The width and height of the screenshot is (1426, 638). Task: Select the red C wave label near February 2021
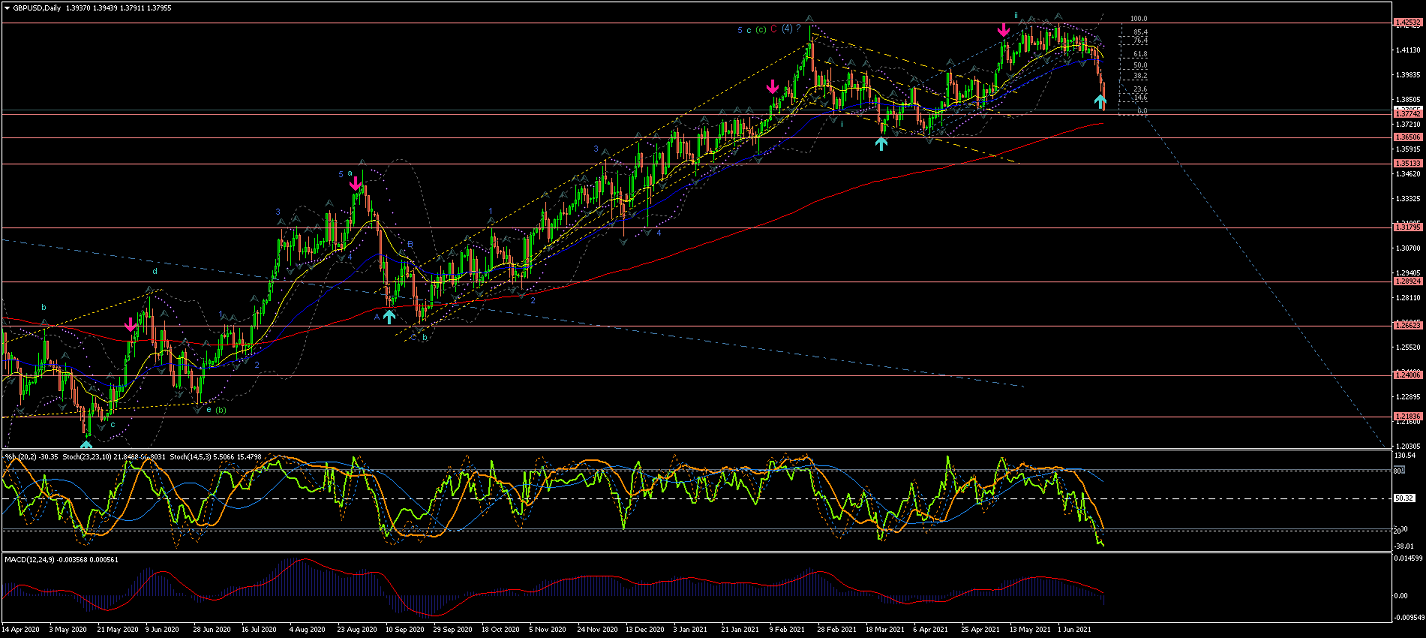pyautogui.click(x=774, y=29)
